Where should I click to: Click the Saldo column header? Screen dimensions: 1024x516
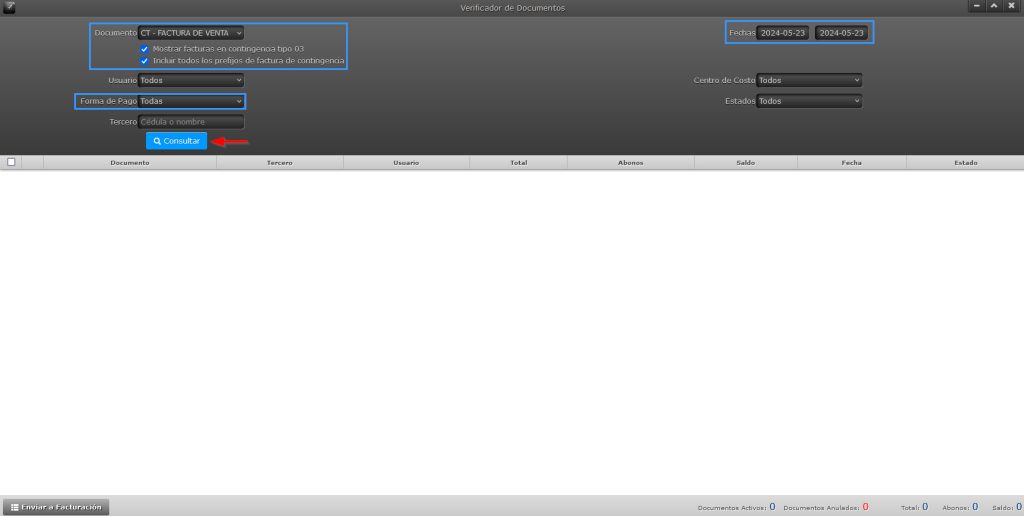[x=745, y=162]
